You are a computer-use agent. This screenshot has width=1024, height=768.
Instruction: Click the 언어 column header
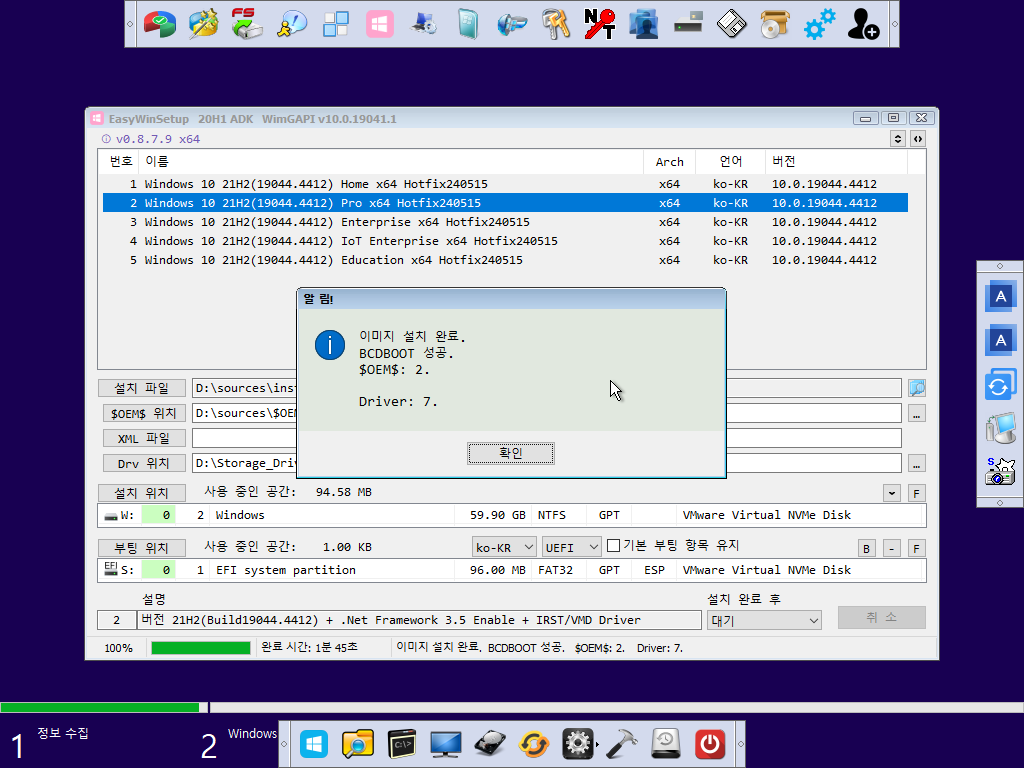(730, 161)
